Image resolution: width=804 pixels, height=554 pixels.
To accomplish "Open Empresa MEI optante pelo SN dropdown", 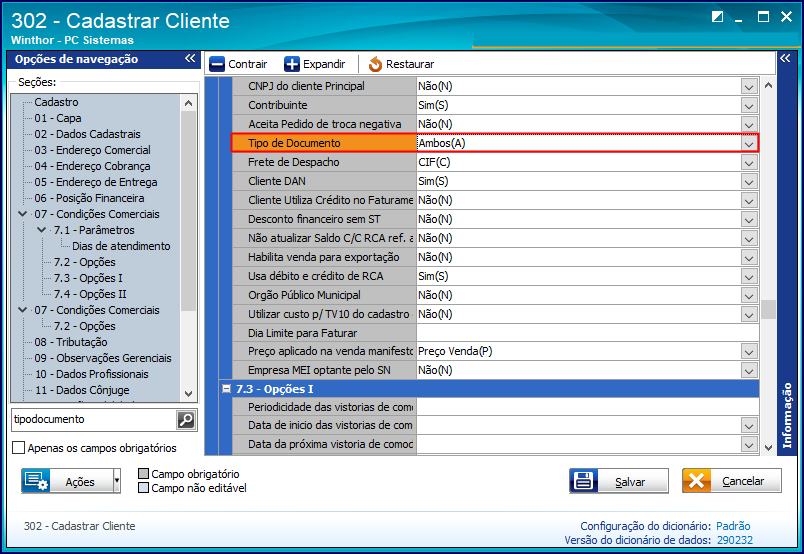I will pyautogui.click(x=749, y=371).
